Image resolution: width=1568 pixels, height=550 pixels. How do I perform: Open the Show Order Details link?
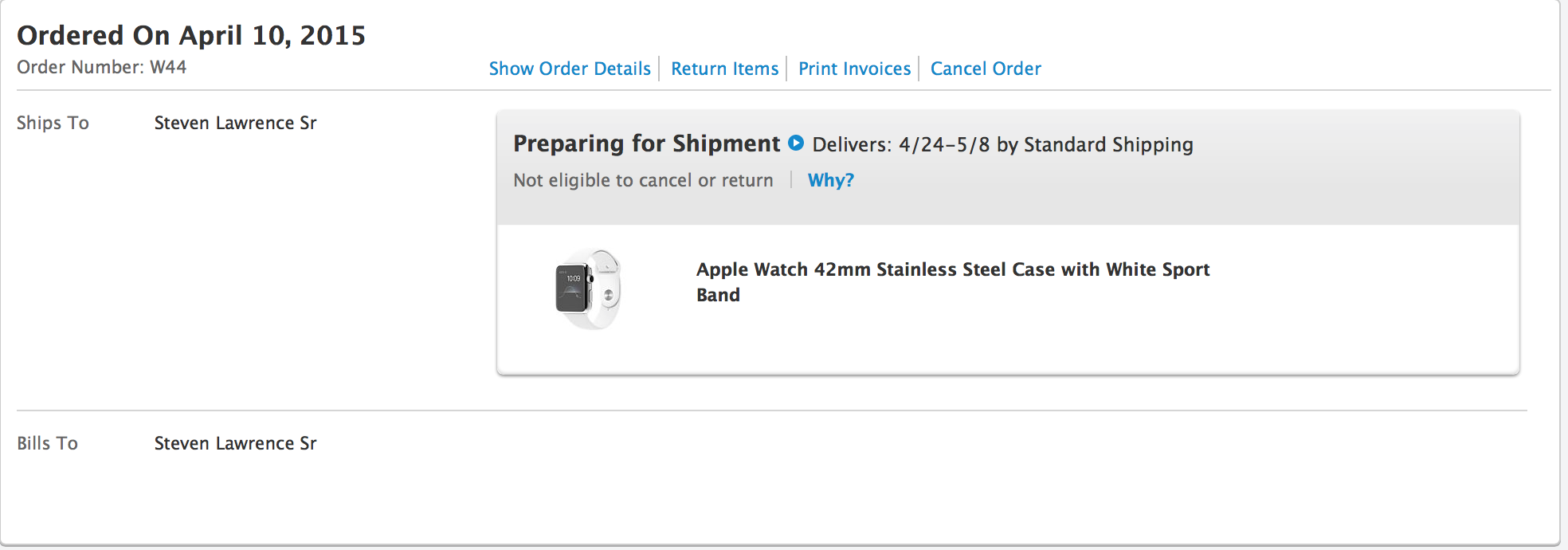[570, 69]
